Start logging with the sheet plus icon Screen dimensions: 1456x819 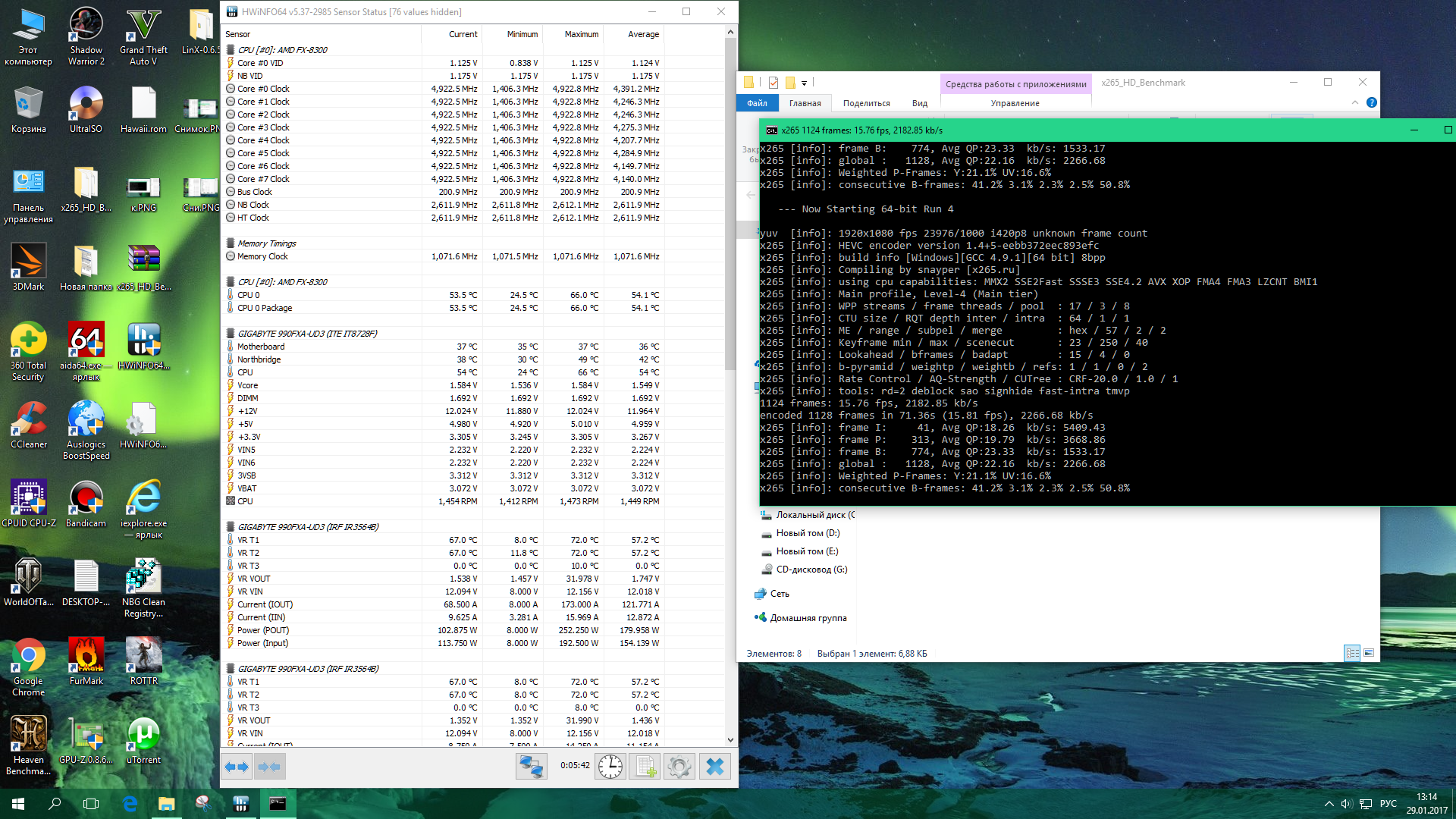coord(645,767)
